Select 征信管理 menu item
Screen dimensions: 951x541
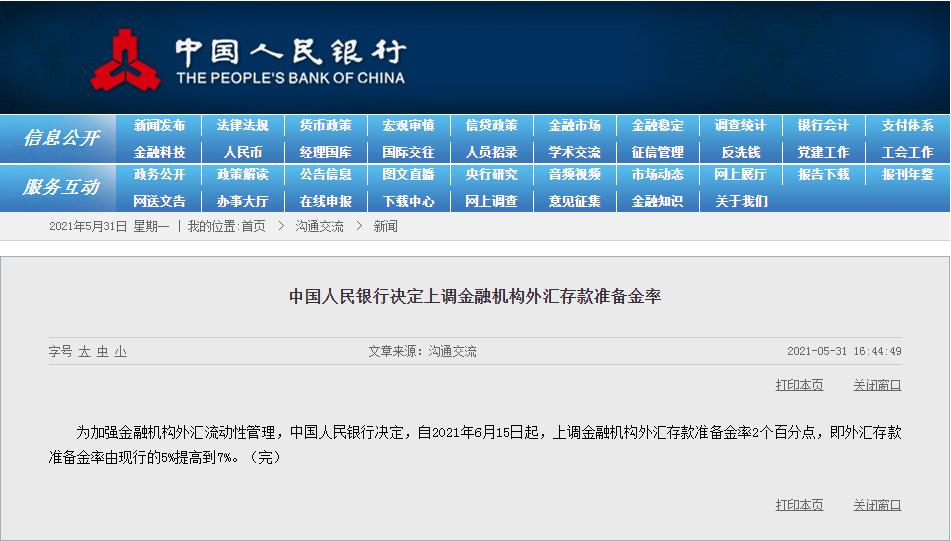click(658, 152)
